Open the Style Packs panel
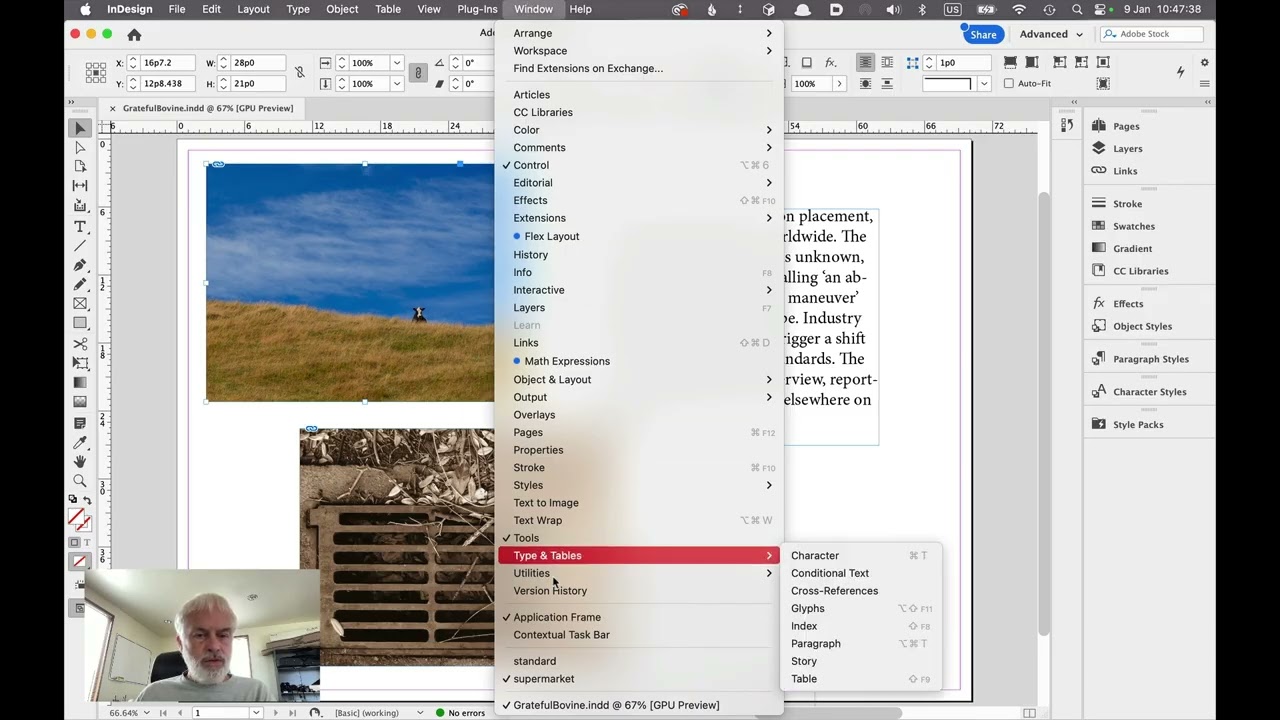Viewport: 1280px width, 720px height. (x=1138, y=425)
